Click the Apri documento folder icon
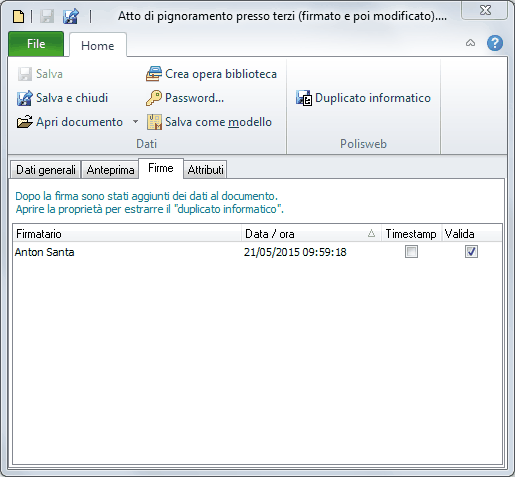The width and height of the screenshot is (515, 477). 25,122
